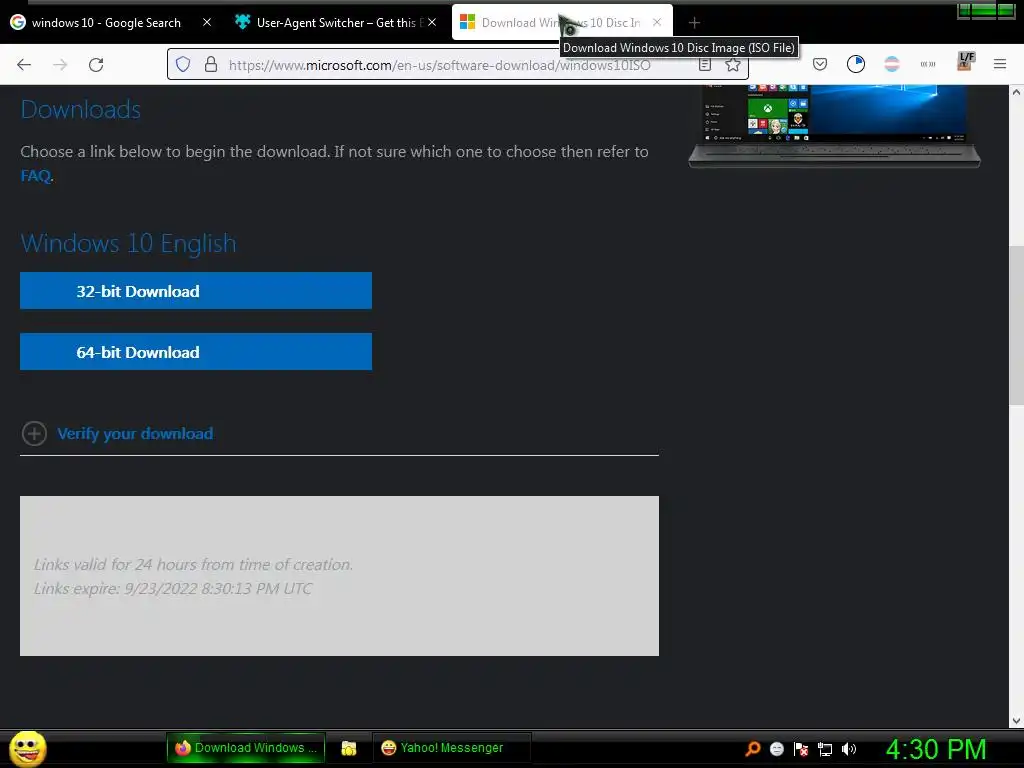
Task: Click the L/F extension icon
Action: pos(965,61)
